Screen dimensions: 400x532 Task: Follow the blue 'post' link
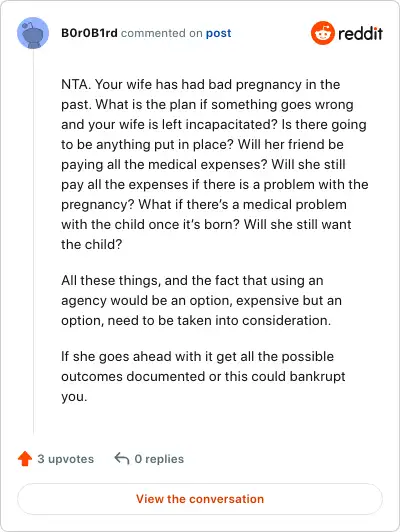click(218, 33)
